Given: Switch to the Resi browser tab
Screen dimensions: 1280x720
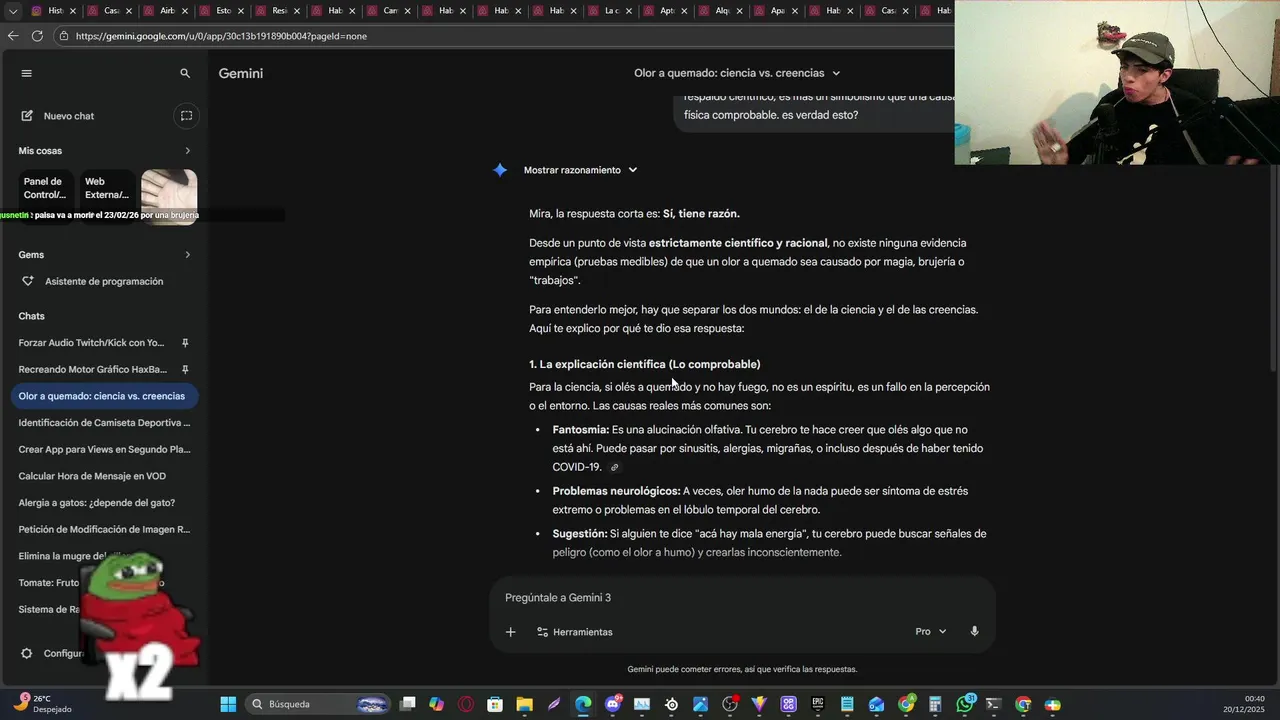Looking at the screenshot, I should [279, 11].
